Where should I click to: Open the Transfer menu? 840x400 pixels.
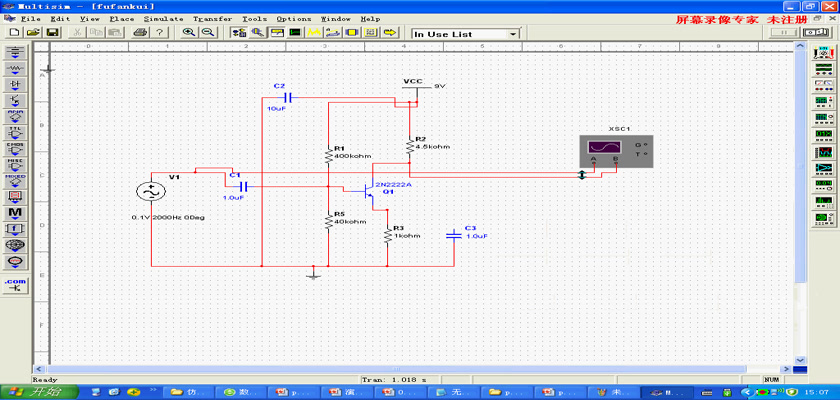coord(212,19)
